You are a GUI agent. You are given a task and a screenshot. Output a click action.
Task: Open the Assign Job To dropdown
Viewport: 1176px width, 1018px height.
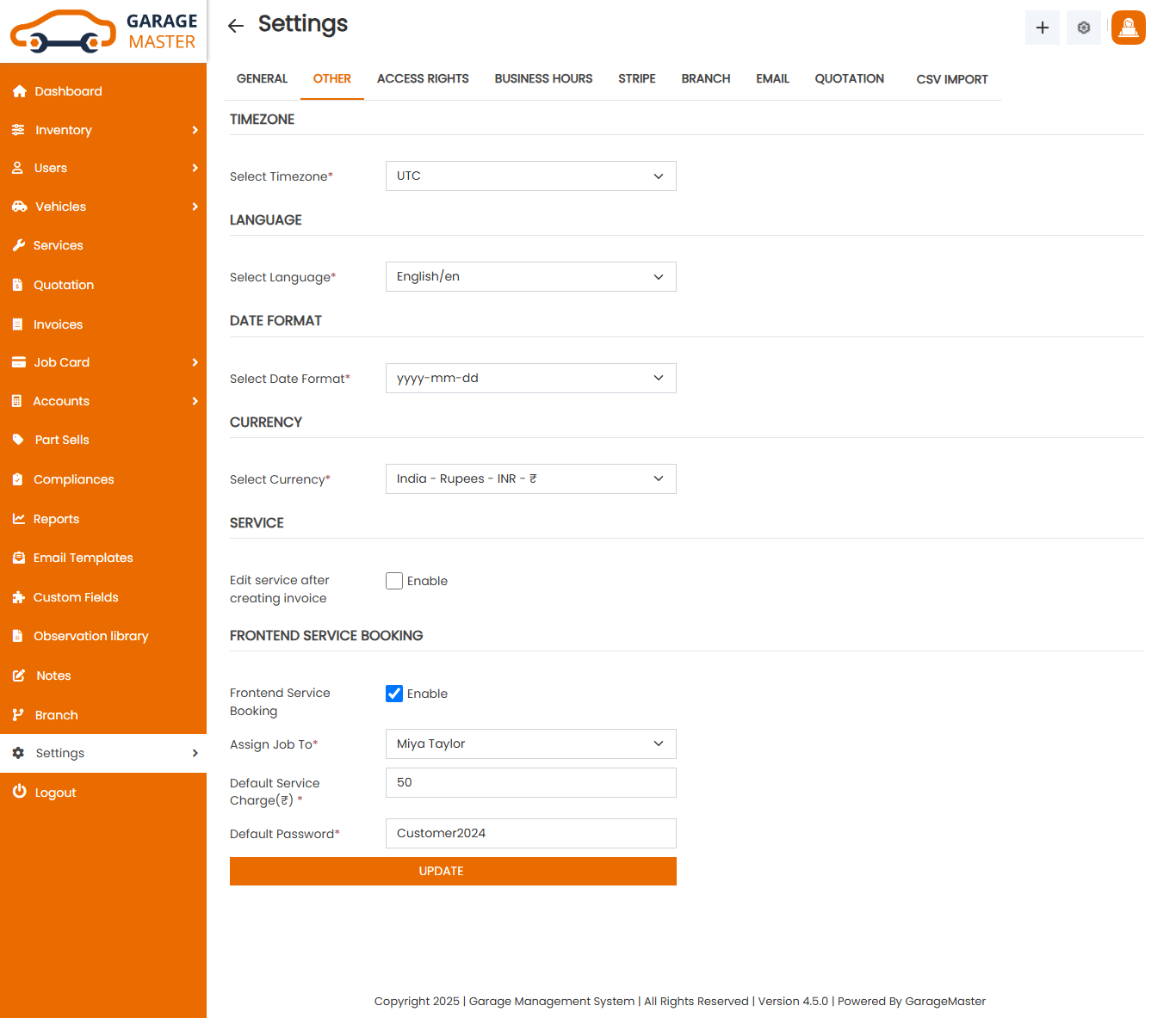pyautogui.click(x=530, y=744)
